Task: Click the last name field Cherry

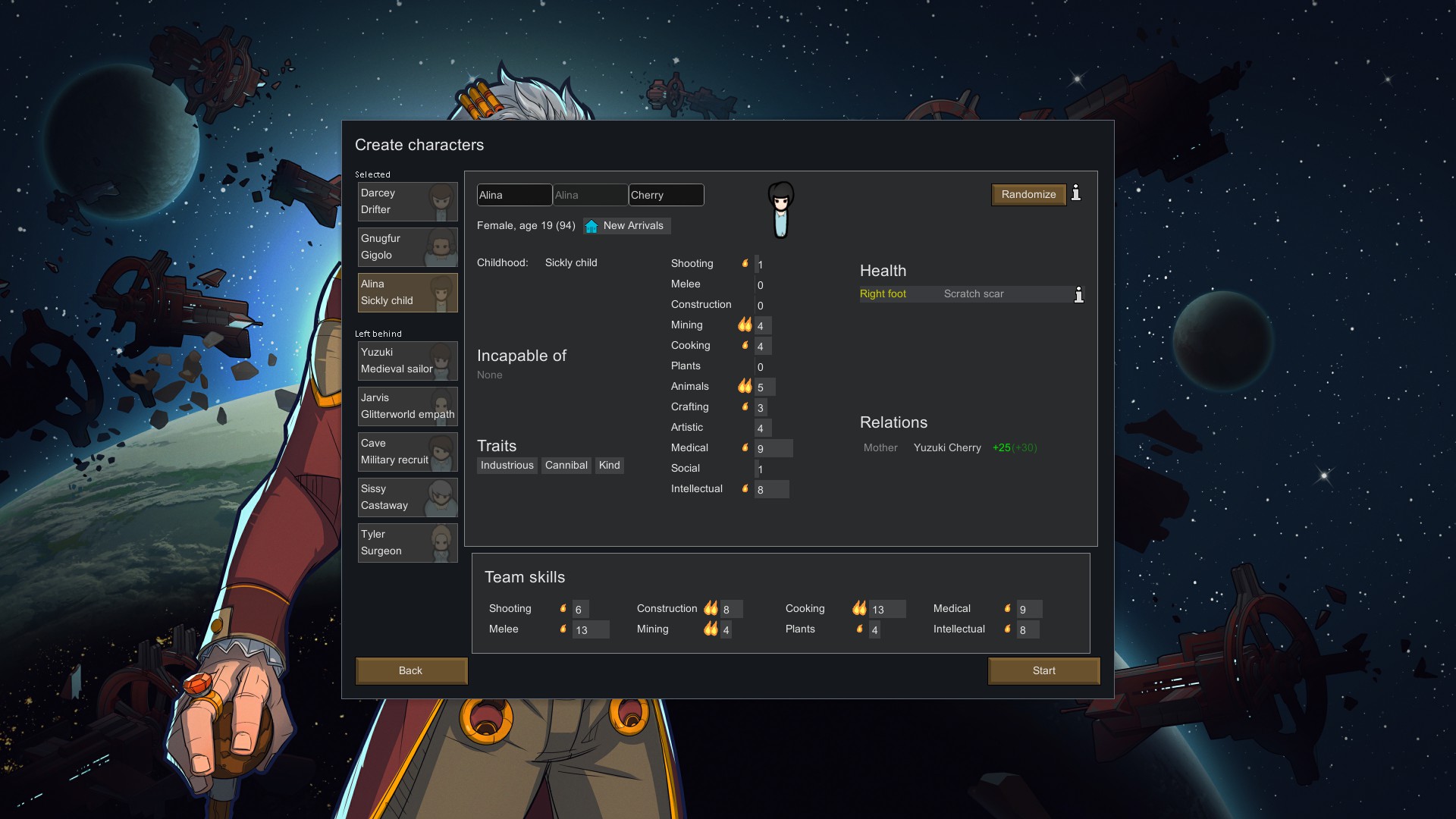Action: (665, 196)
